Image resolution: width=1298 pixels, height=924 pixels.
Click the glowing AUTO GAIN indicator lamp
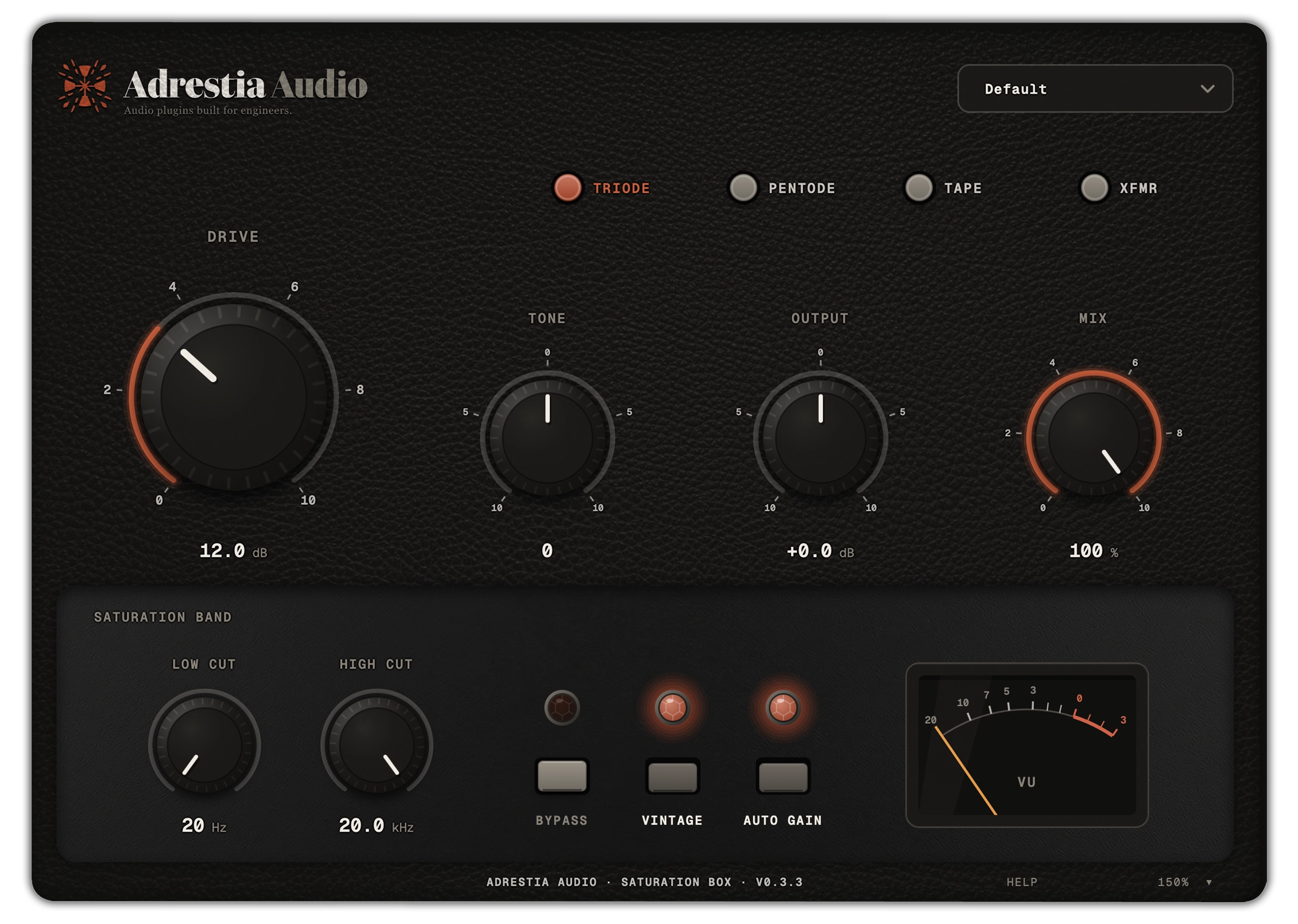coord(782,707)
